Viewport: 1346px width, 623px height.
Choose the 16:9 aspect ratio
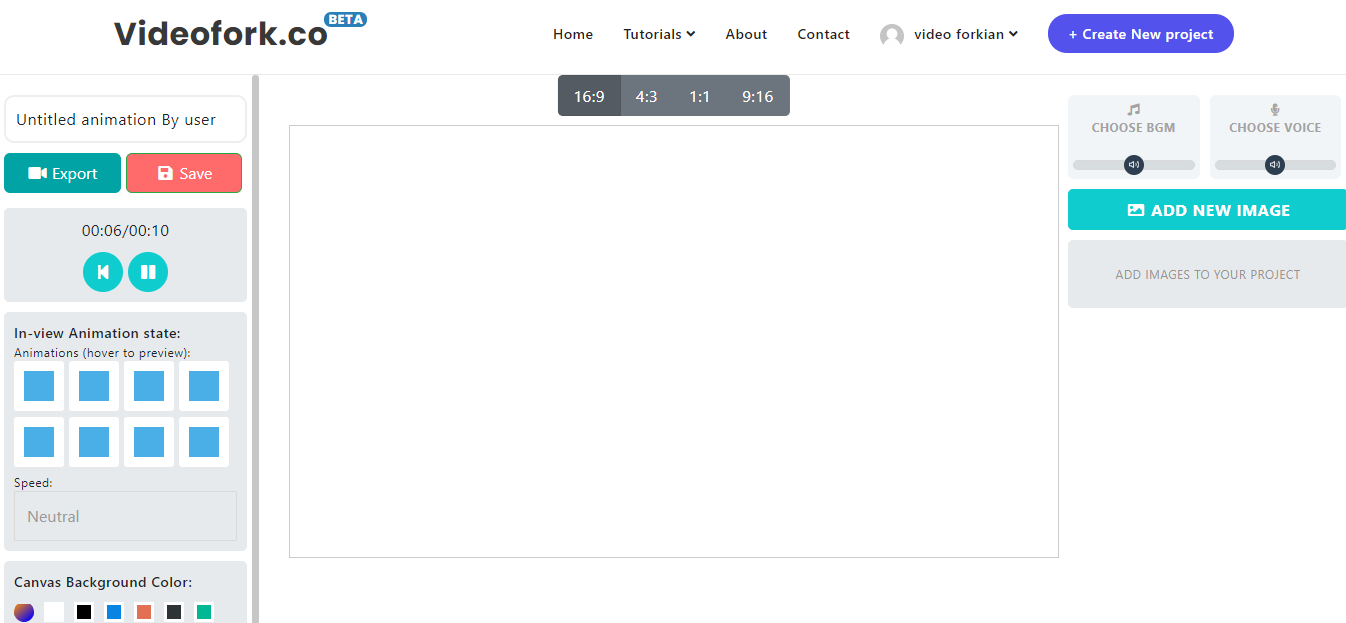589,96
